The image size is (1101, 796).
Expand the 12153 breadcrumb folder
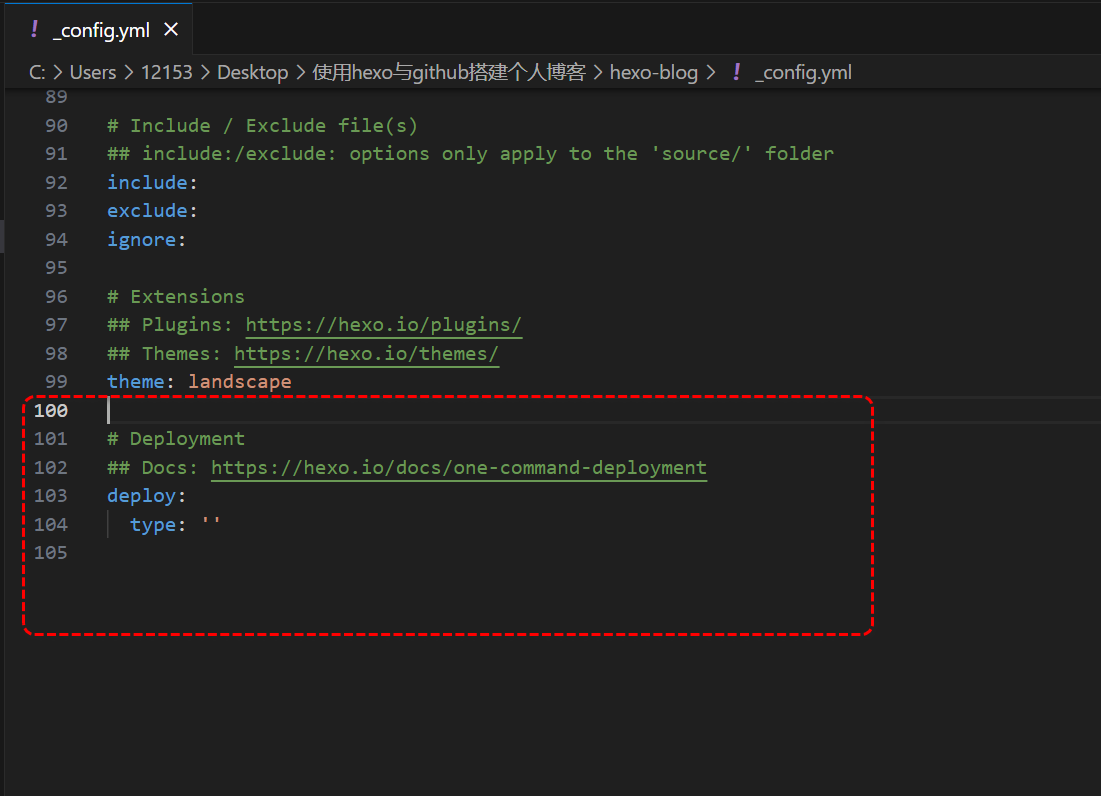pyautogui.click(x=166, y=72)
